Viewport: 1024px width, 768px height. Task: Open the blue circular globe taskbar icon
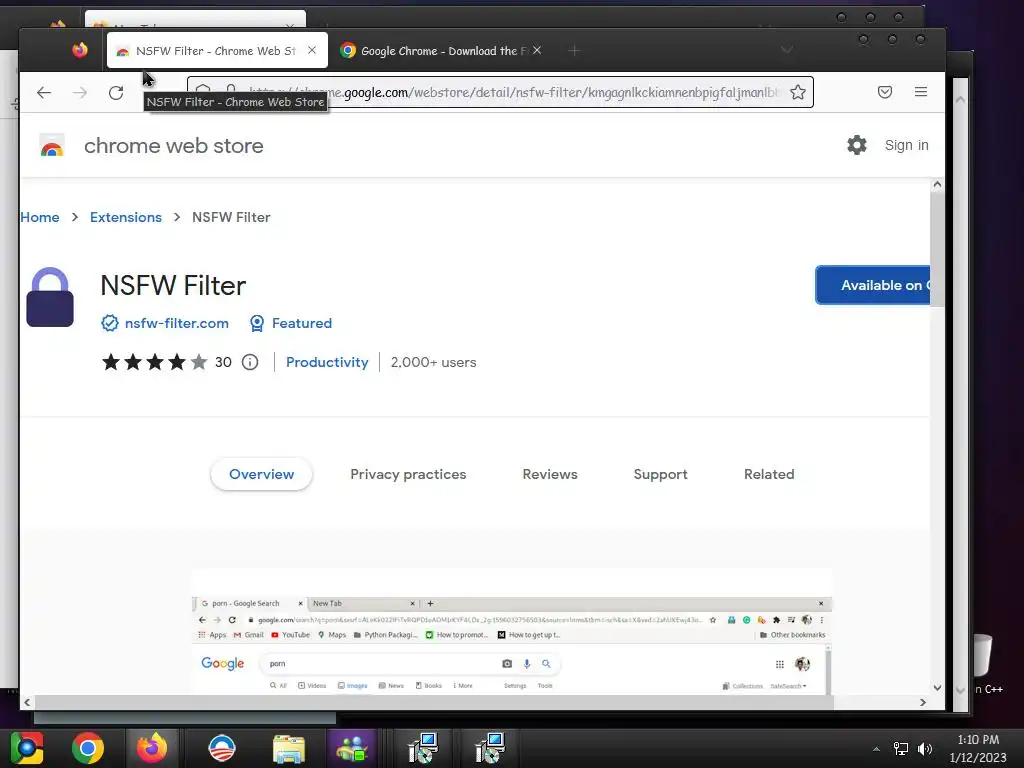point(221,748)
